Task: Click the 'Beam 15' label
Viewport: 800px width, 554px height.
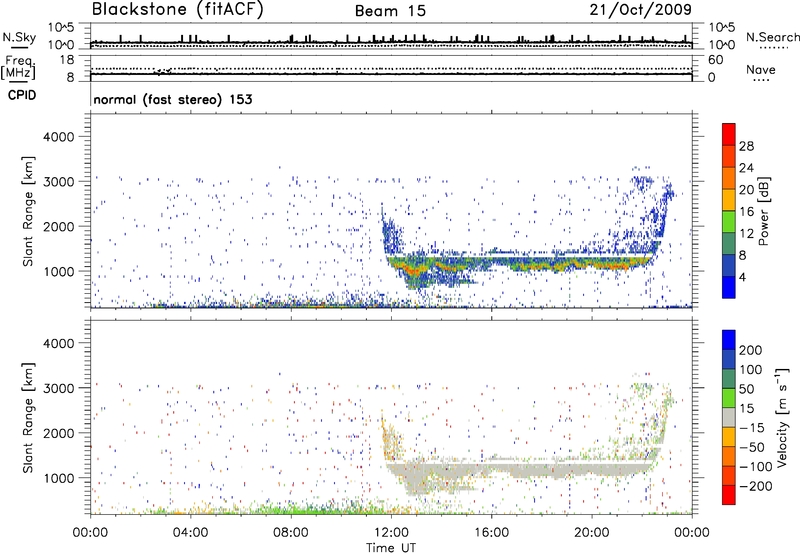Action: 390,11
